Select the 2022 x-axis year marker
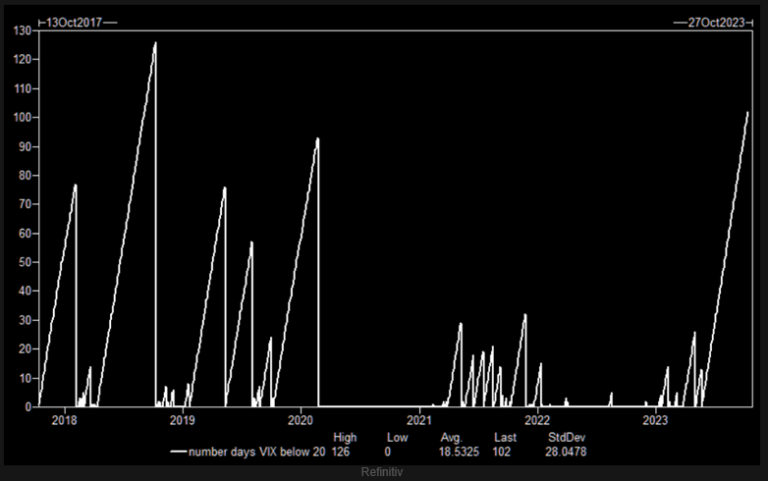 pyautogui.click(x=537, y=421)
